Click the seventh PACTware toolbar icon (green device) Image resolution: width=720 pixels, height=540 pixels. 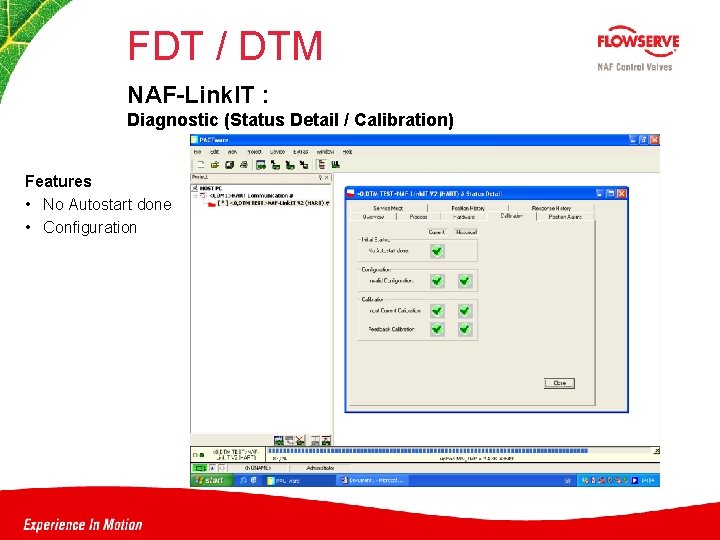click(290, 165)
